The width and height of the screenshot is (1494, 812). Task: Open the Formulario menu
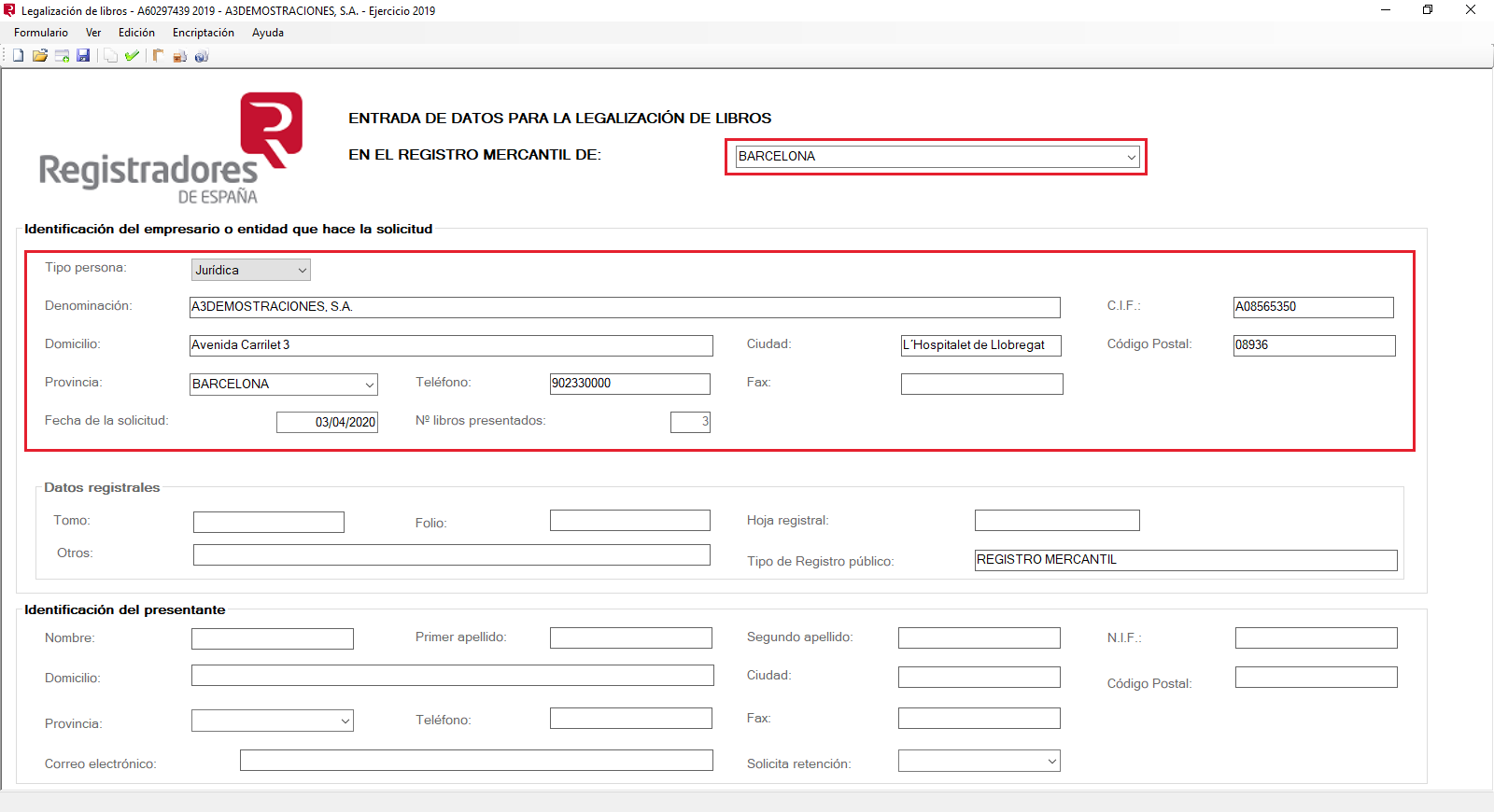[41, 33]
